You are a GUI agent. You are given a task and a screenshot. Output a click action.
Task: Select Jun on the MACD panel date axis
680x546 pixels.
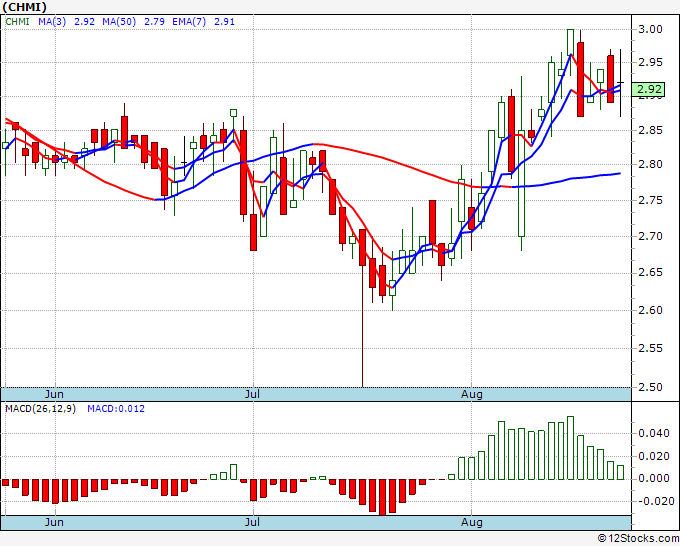[x=54, y=522]
